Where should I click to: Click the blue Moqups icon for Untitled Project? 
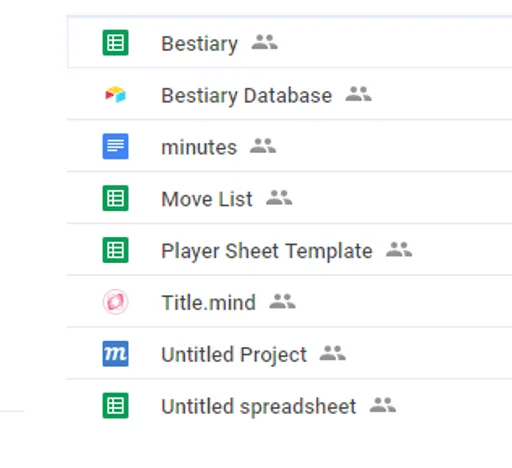coord(115,354)
